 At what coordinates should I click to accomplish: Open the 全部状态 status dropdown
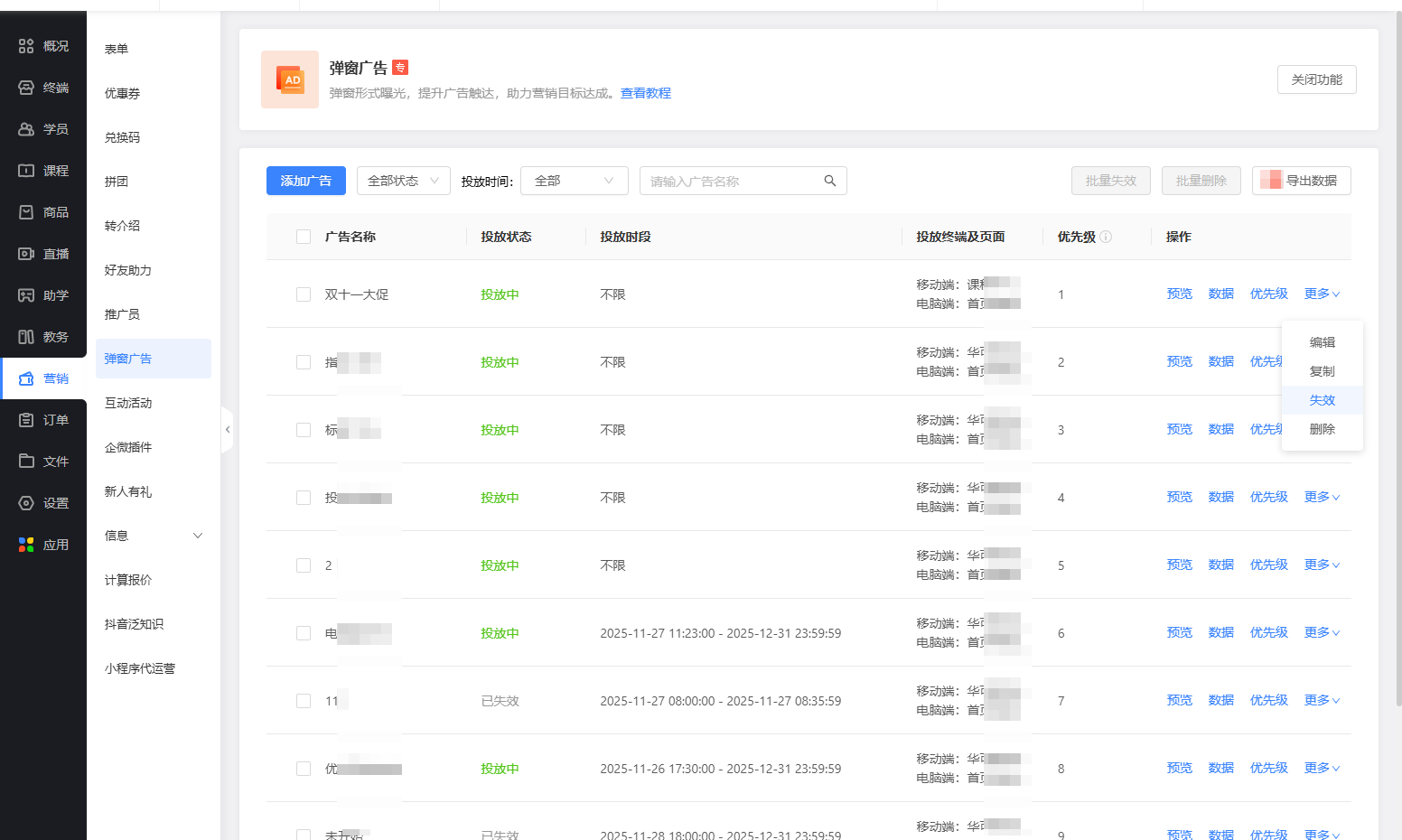click(403, 181)
